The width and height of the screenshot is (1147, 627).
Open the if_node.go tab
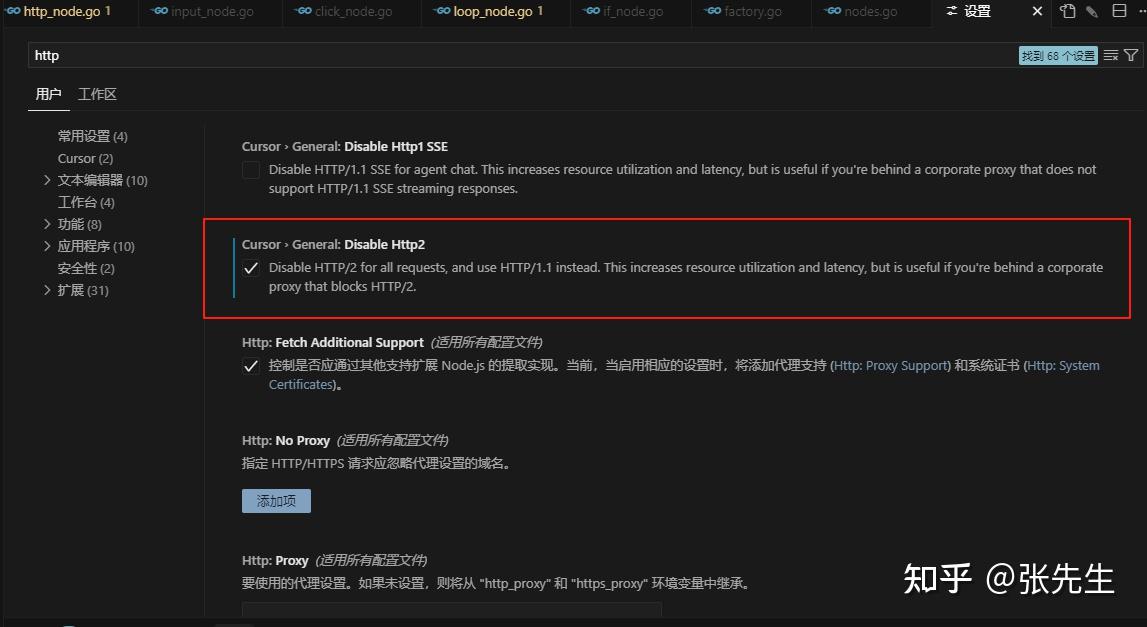point(634,12)
